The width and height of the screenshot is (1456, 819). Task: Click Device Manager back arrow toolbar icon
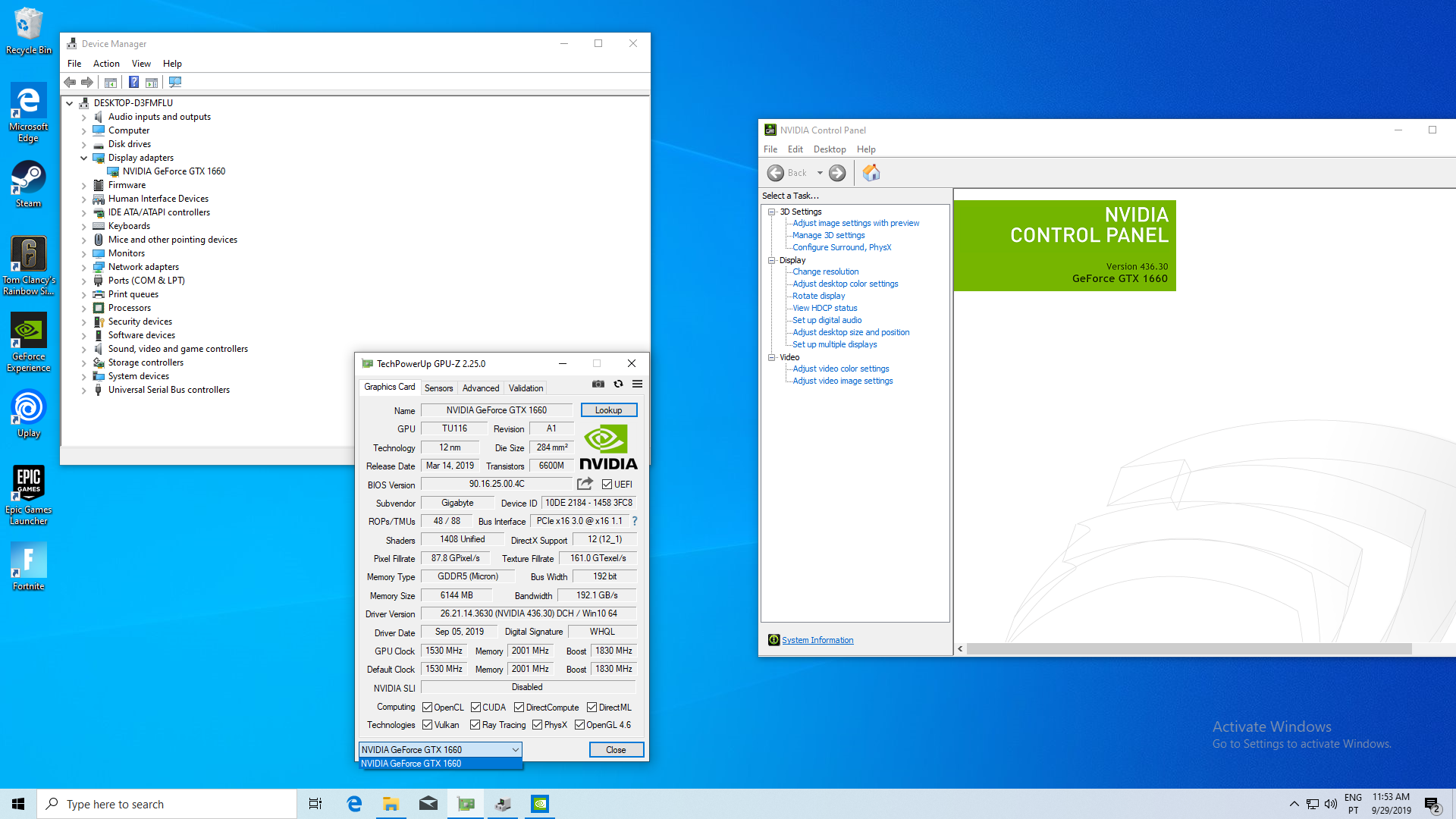click(x=70, y=82)
